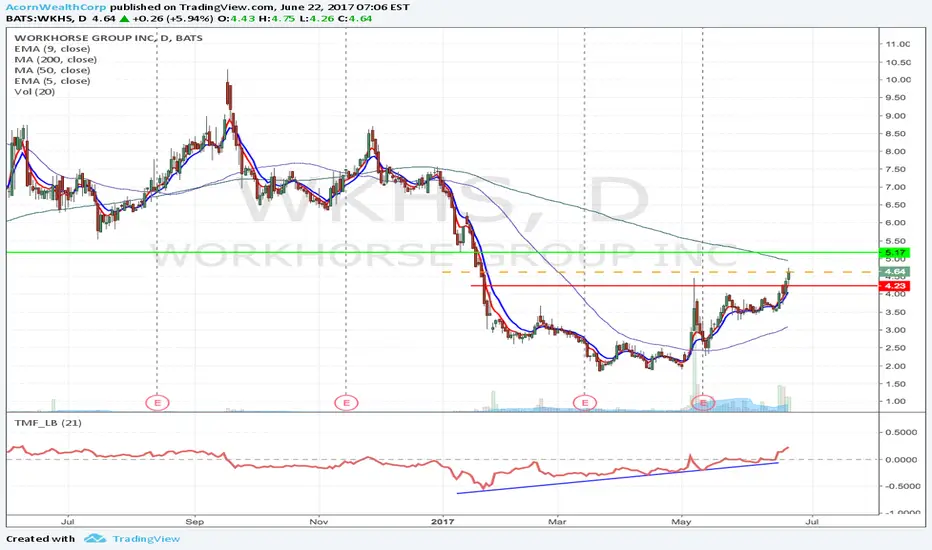Click the EMA (9, close) indicator label

click(x=52, y=49)
